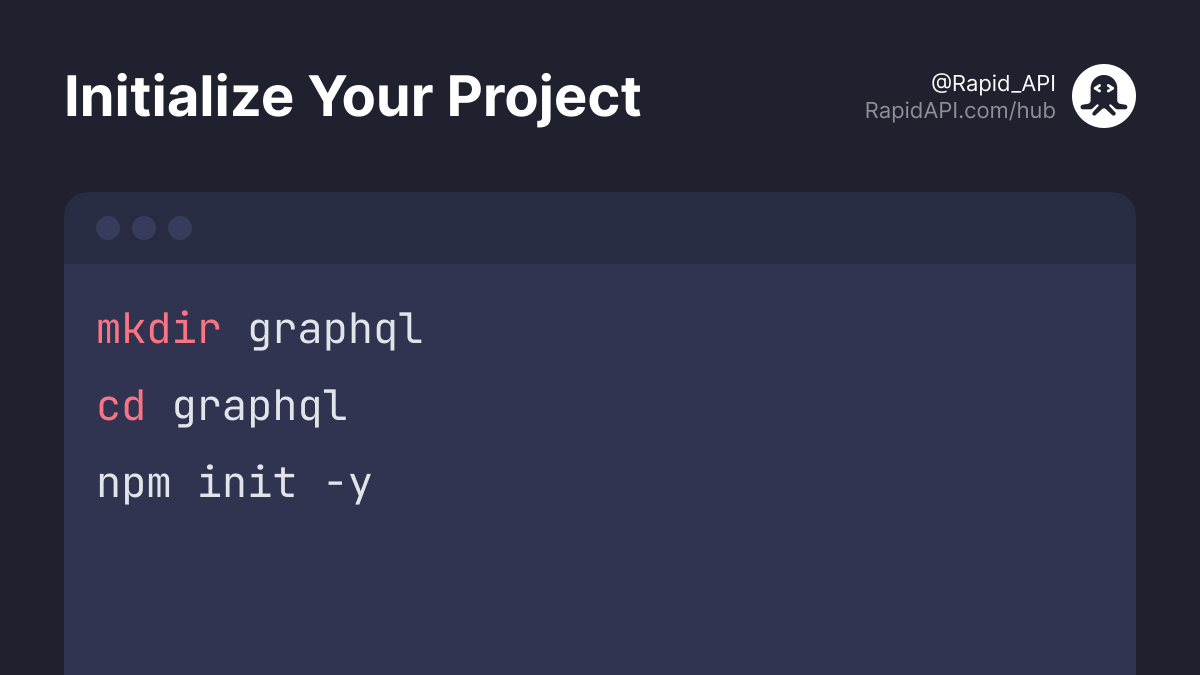This screenshot has height=675, width=1200.
Task: Click the third window dot in the title bar
Action: [x=180, y=228]
